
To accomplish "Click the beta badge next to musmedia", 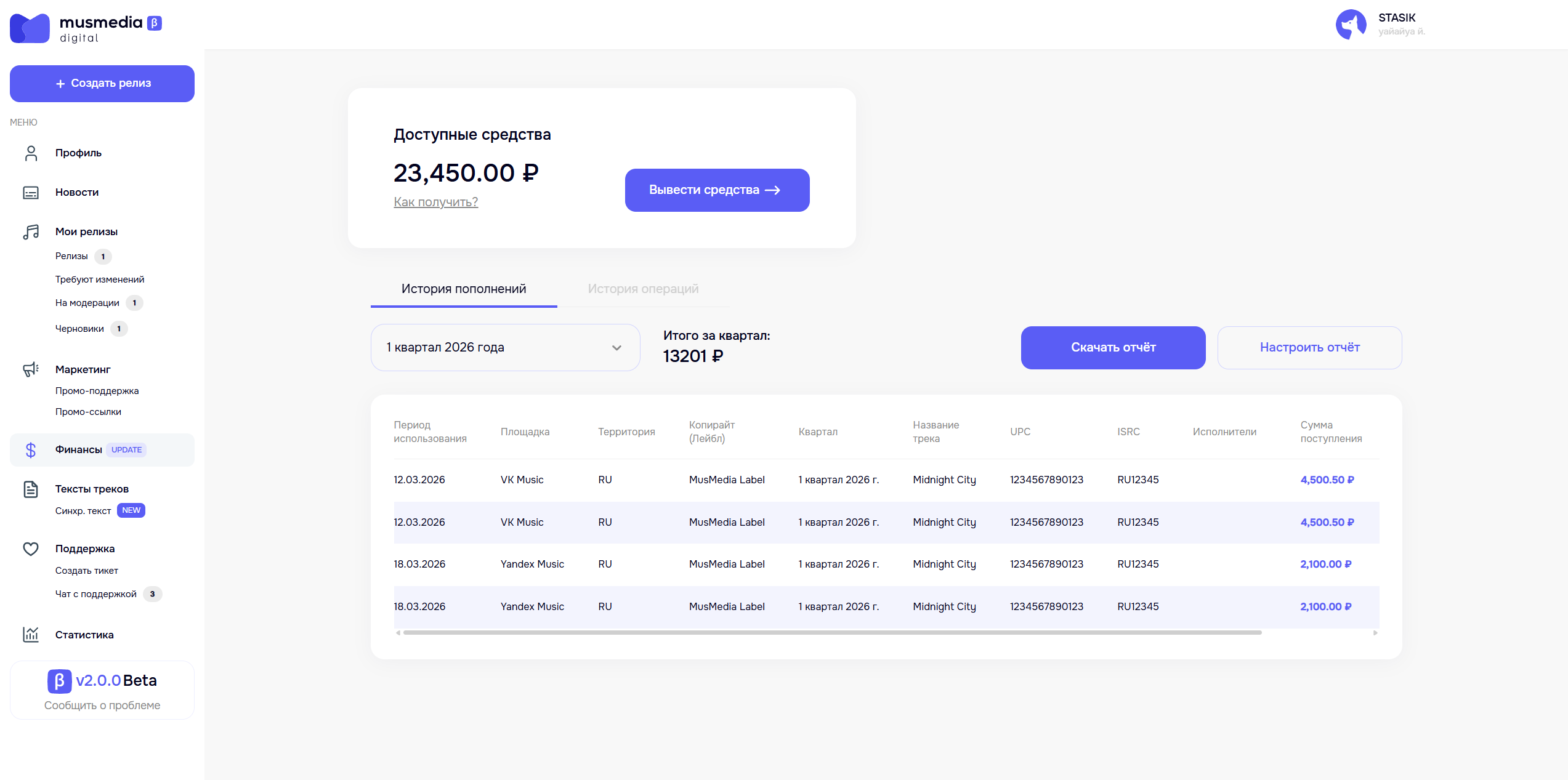I will click(x=155, y=23).
